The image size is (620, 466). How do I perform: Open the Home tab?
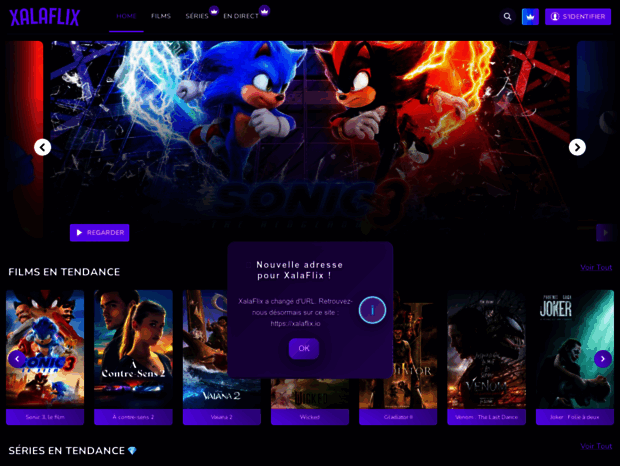(126, 16)
